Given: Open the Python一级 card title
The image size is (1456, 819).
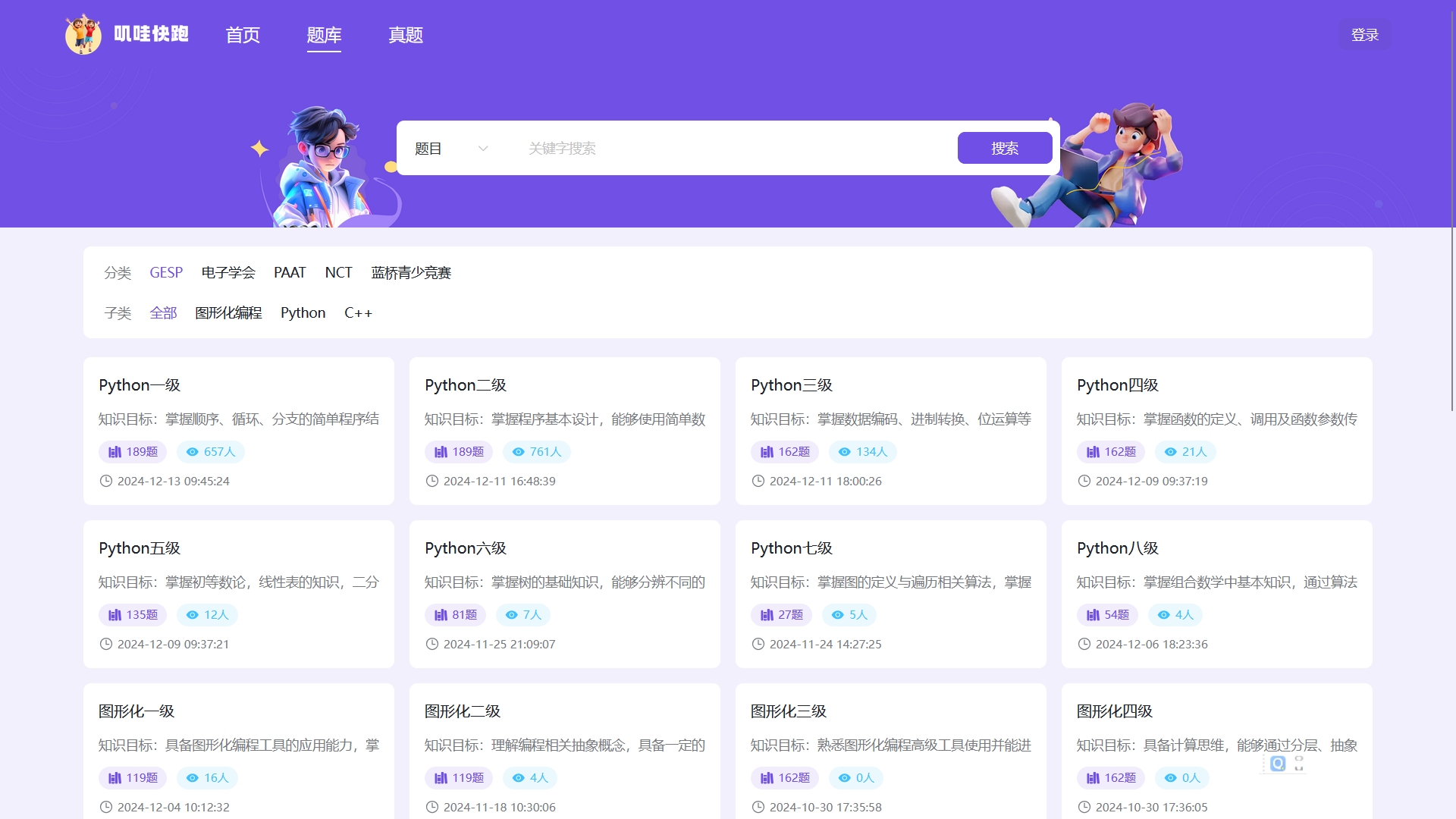Looking at the screenshot, I should (140, 385).
